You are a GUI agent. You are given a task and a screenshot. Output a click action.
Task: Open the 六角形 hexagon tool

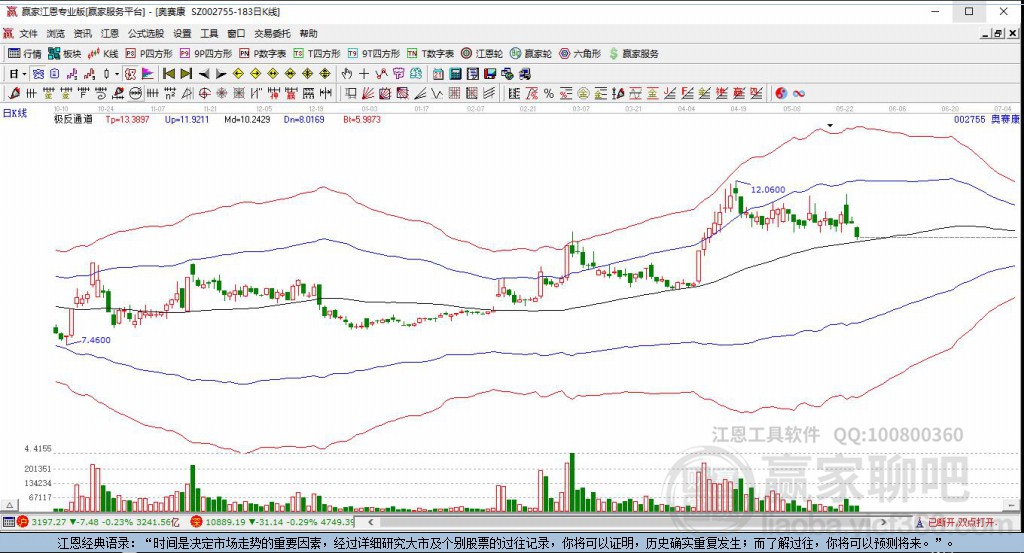tap(580, 54)
